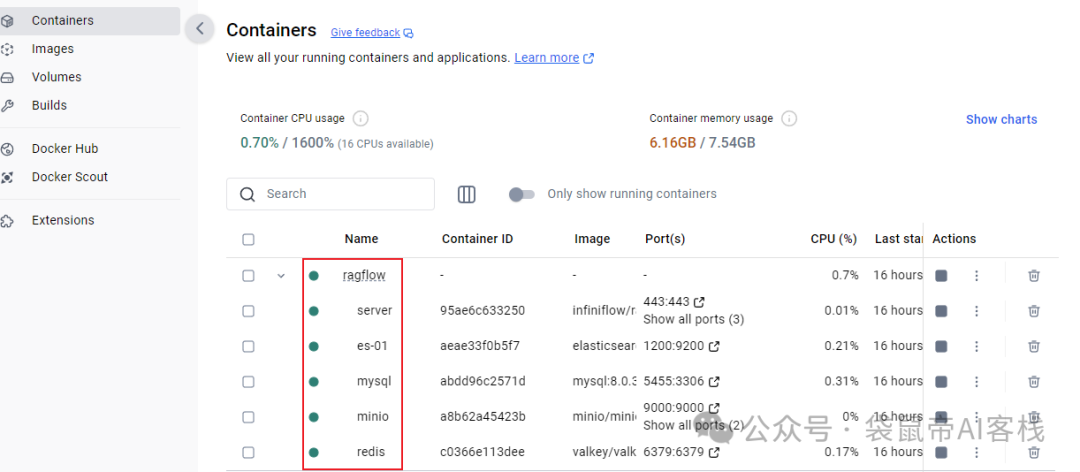Focus the container Search field
The width and height of the screenshot is (1080, 472).
[x=331, y=194]
